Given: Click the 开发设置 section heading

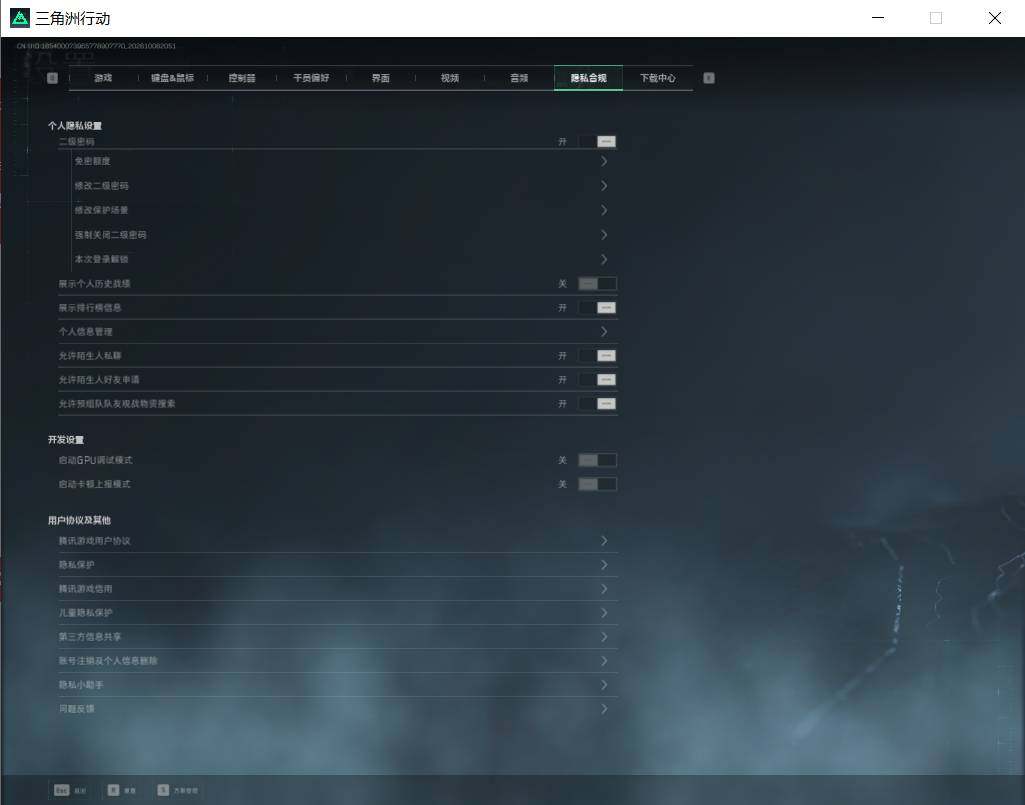Looking at the screenshot, I should (66, 439).
